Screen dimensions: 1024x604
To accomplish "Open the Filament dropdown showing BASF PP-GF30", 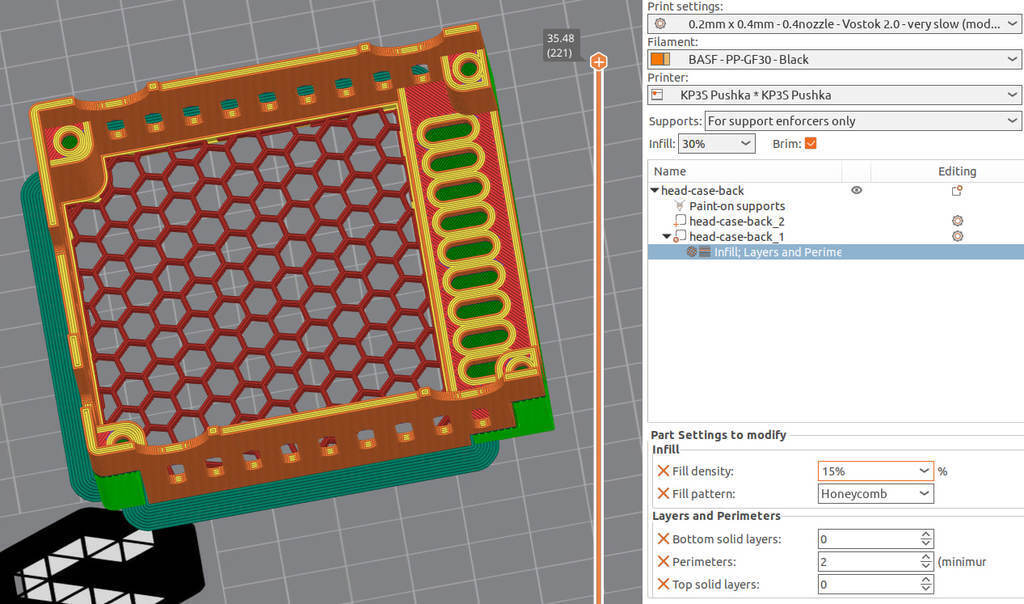I will (833, 60).
